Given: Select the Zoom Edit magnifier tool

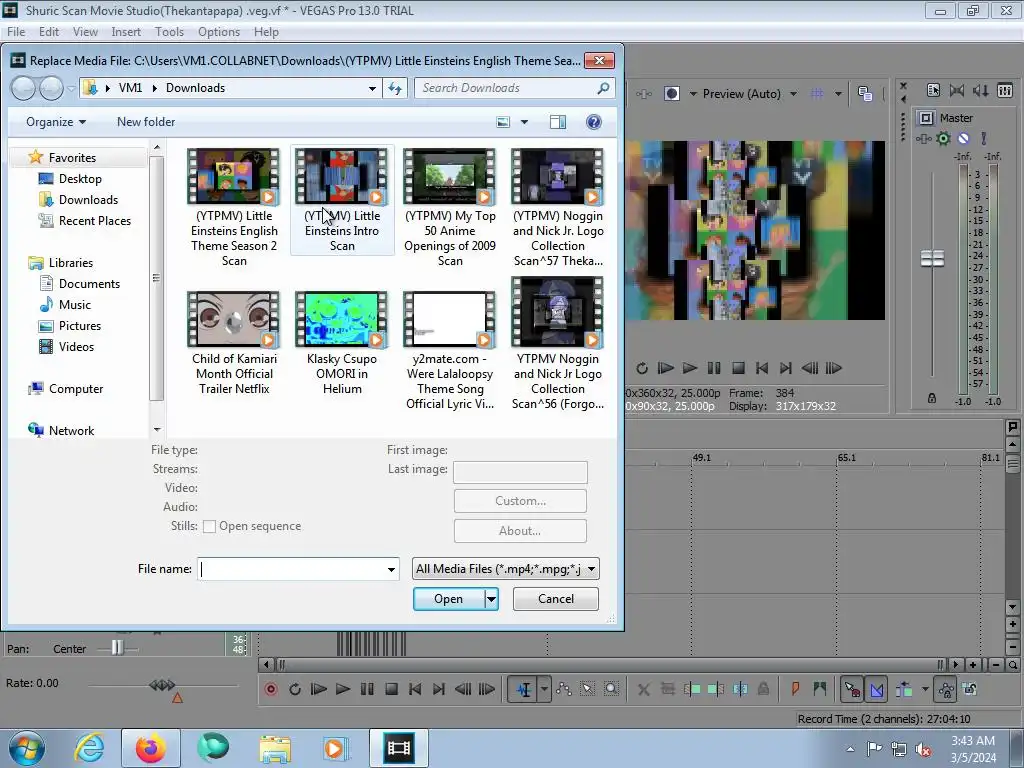Looking at the screenshot, I should pyautogui.click(x=611, y=689).
